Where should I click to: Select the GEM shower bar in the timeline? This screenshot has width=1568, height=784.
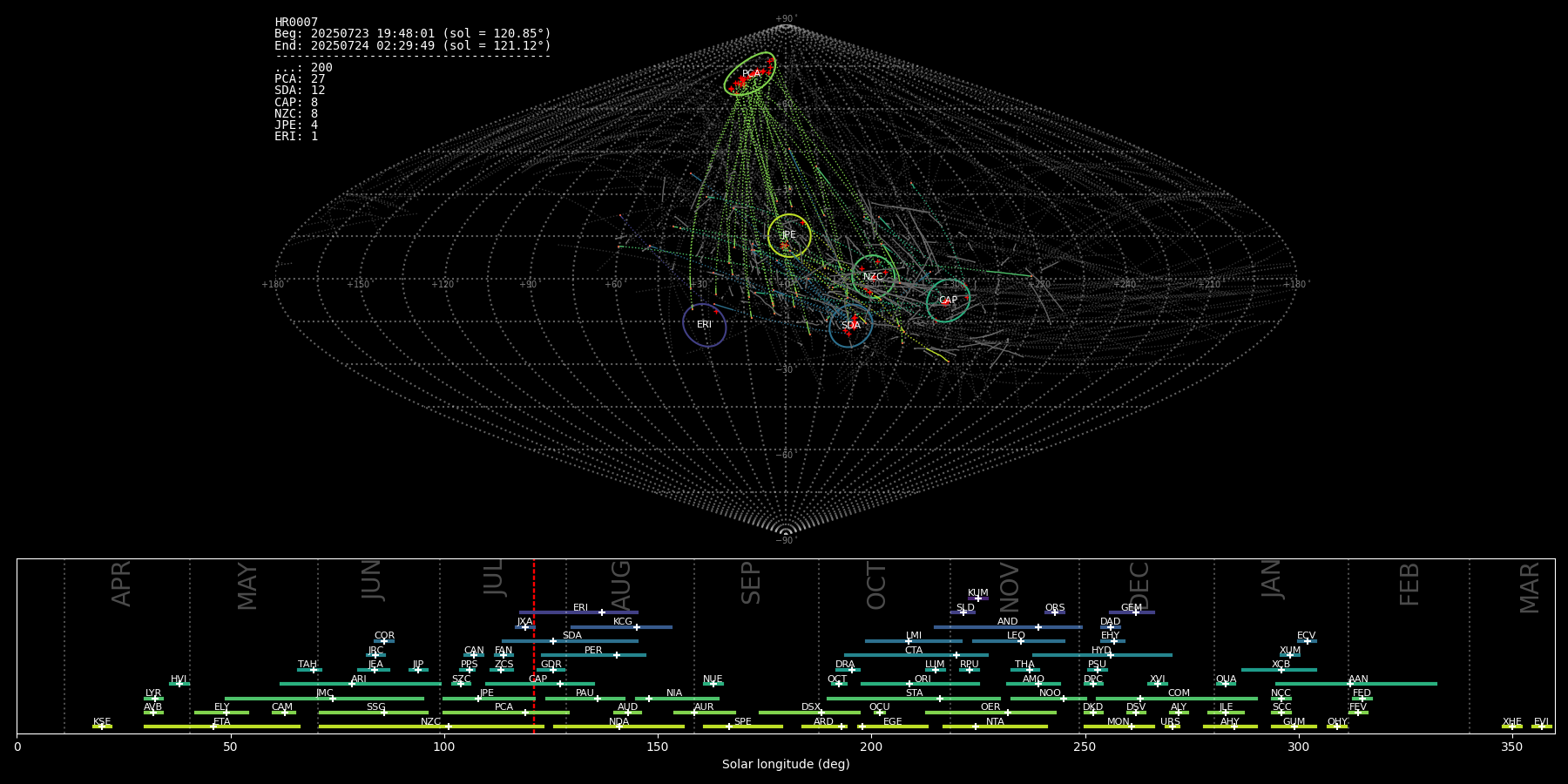click(x=1132, y=612)
